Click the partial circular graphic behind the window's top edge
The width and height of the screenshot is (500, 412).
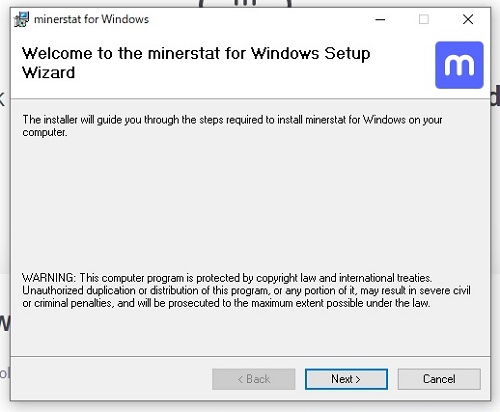pyautogui.click(x=245, y=3)
